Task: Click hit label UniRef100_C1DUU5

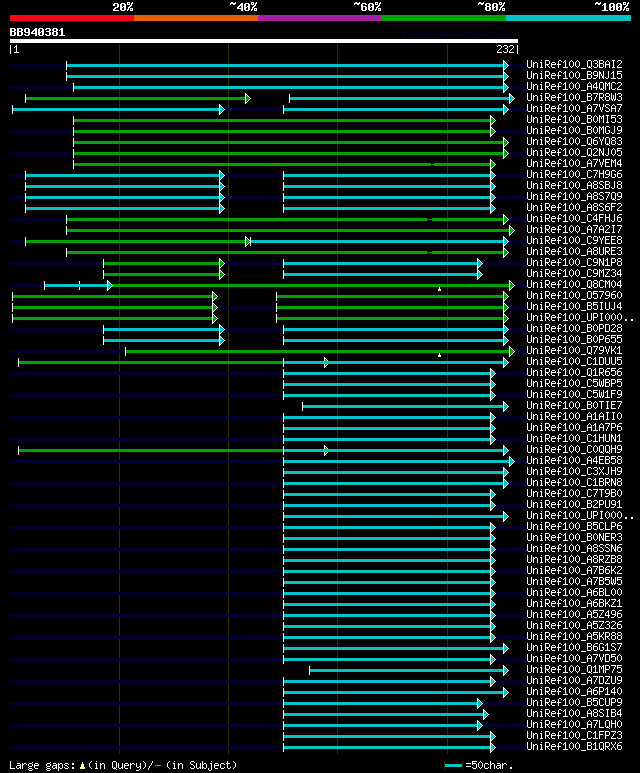Action: [x=574, y=361]
